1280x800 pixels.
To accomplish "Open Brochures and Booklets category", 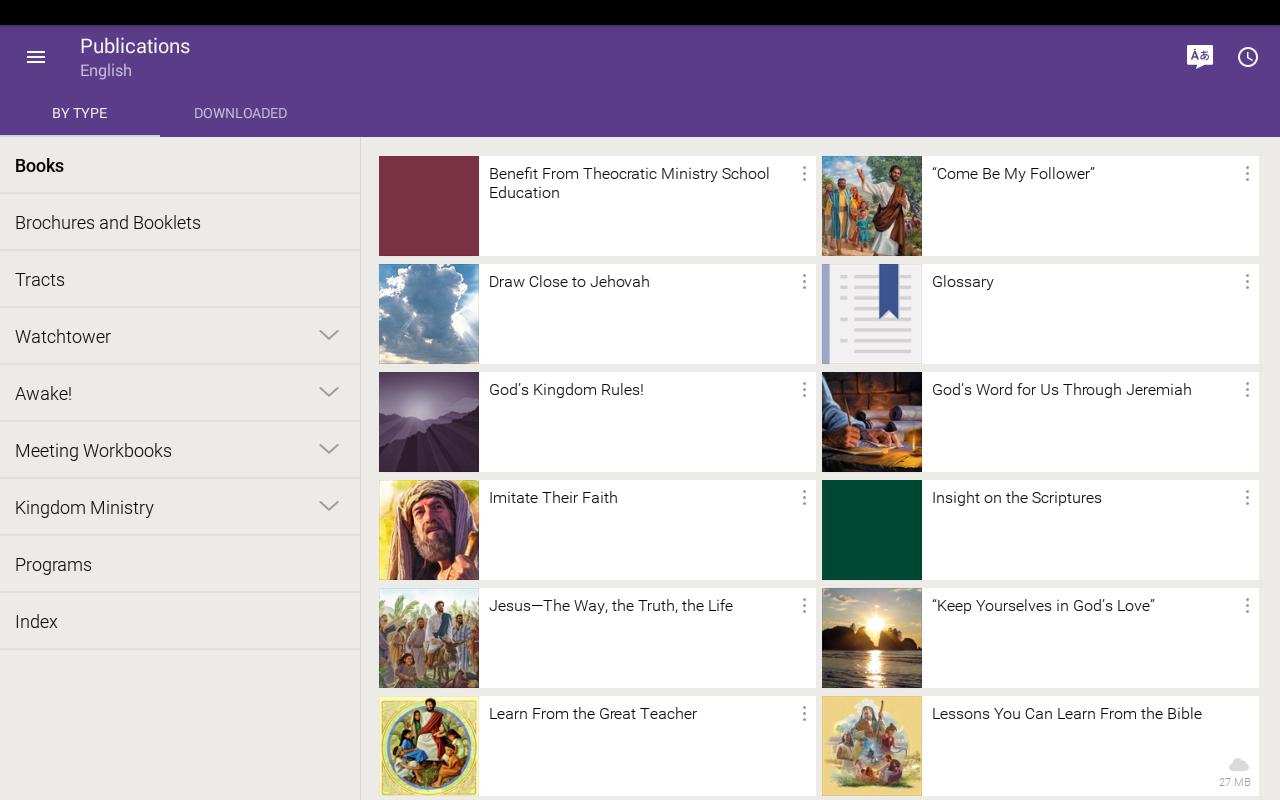I will pyautogui.click(x=108, y=223).
